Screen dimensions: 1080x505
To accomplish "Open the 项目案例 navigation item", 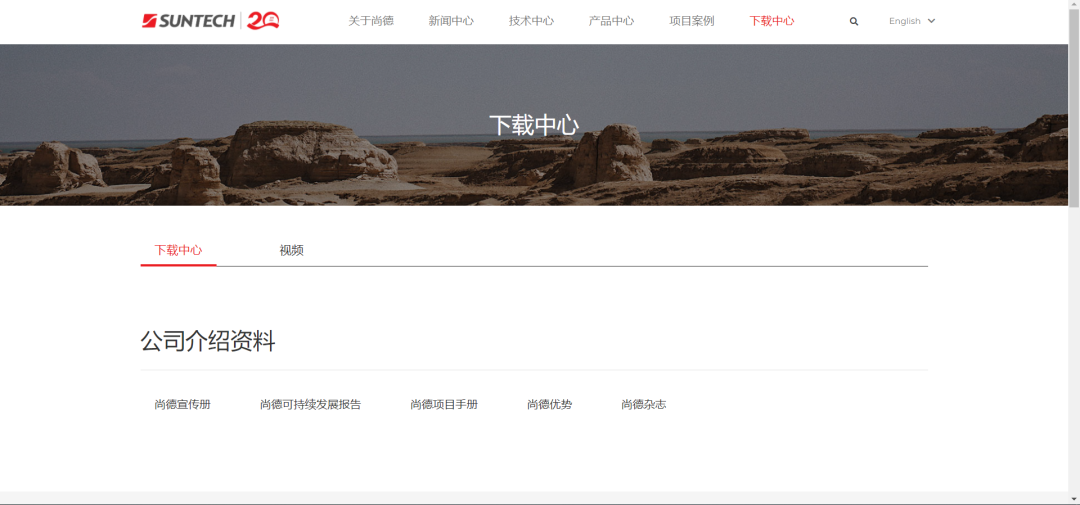I will (692, 21).
